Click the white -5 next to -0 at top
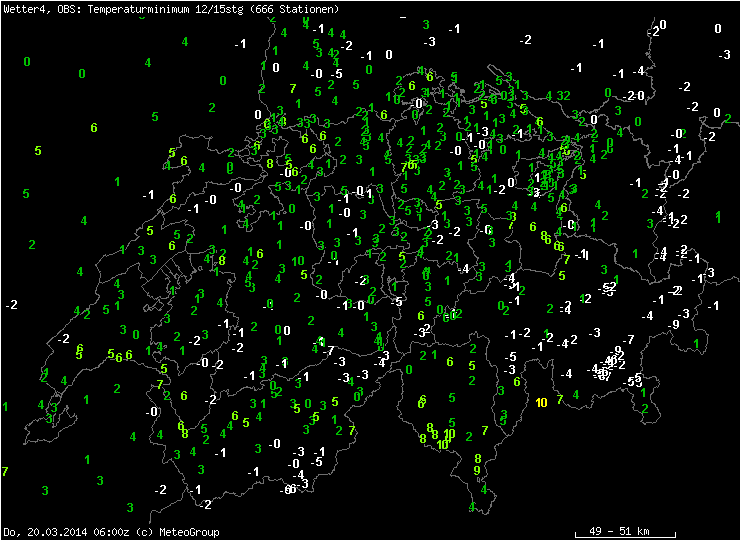 (x=337, y=74)
